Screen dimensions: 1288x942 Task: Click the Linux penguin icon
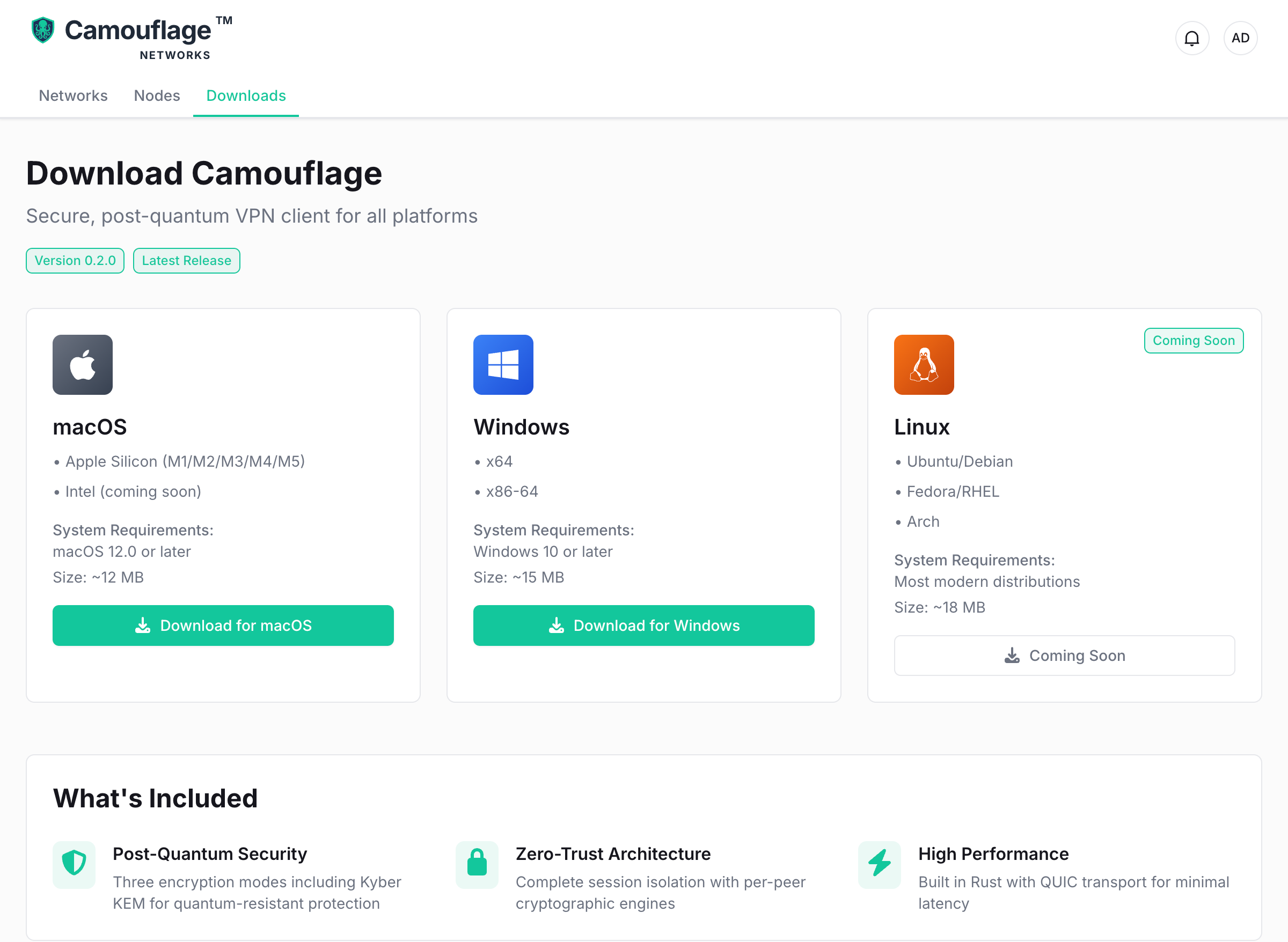924,365
